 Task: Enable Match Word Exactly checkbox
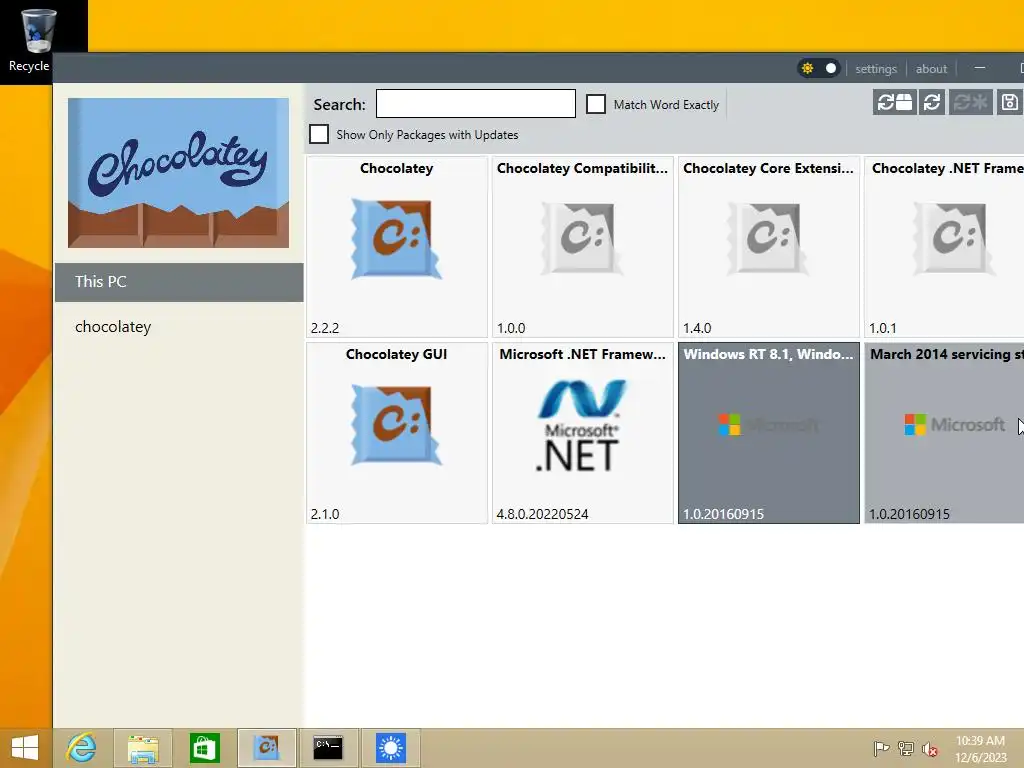click(x=596, y=104)
